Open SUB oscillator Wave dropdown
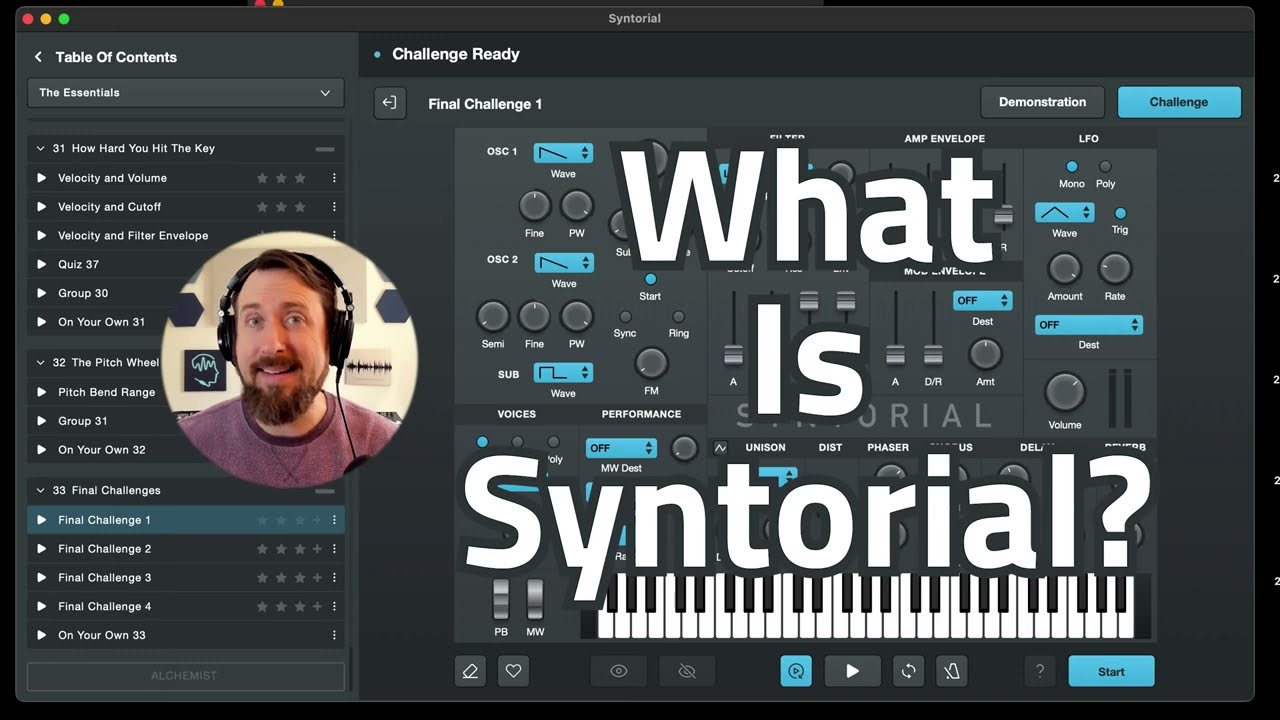This screenshot has width=1280, height=720. click(x=563, y=373)
